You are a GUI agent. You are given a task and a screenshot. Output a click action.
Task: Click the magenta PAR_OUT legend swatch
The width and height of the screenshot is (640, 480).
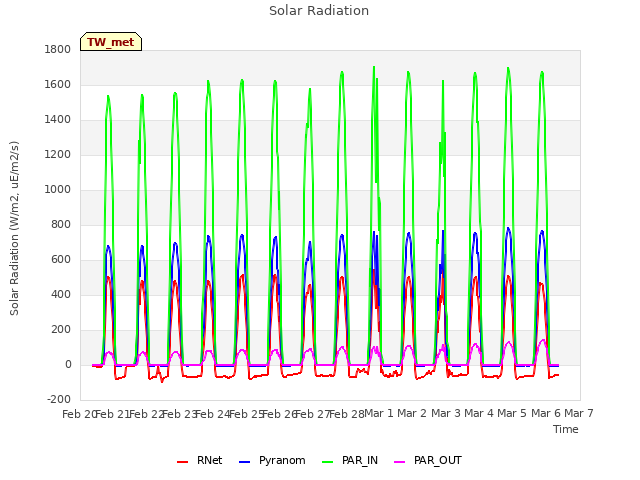click(399, 462)
